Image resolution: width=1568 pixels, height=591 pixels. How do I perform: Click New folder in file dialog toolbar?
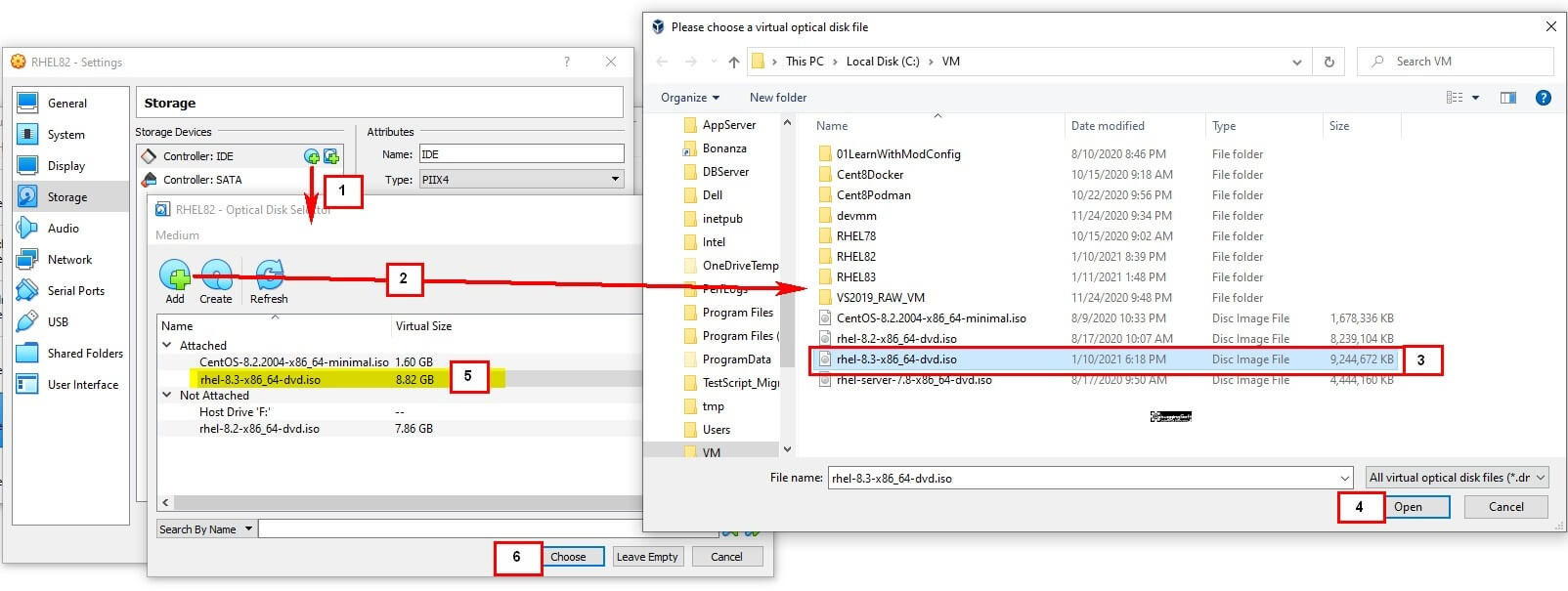pos(778,98)
